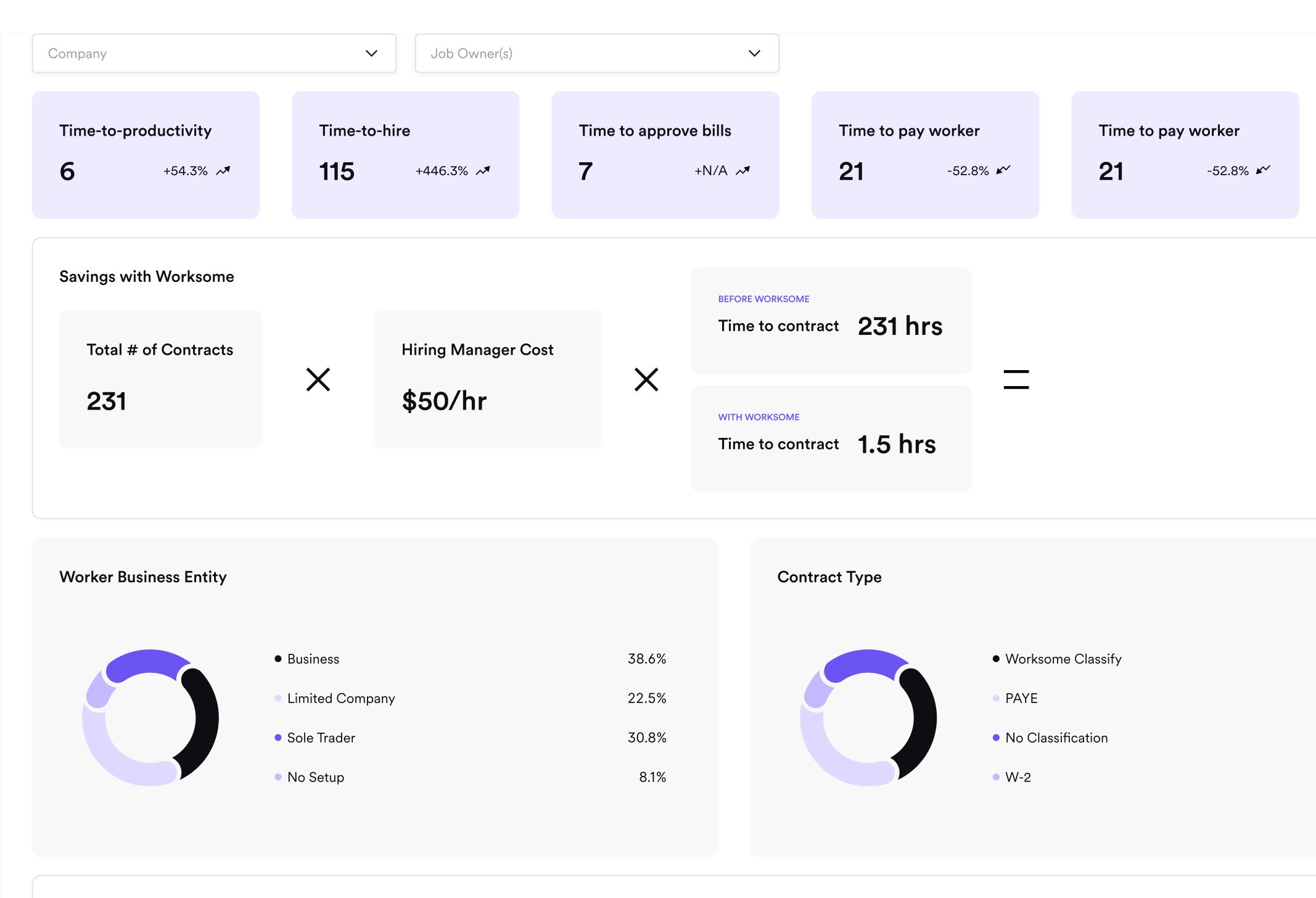
Task: Click the 30.8% Sole Trader percentage
Action: point(647,738)
